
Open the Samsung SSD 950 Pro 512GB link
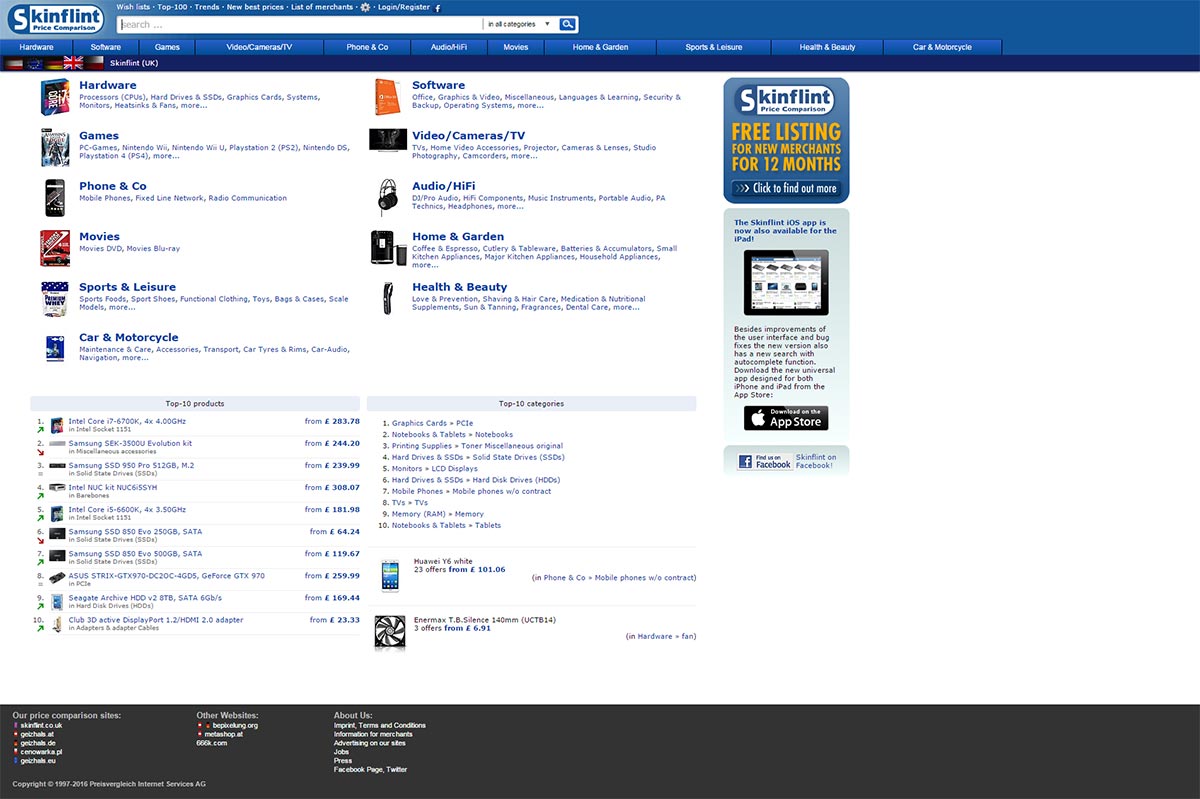(131, 465)
